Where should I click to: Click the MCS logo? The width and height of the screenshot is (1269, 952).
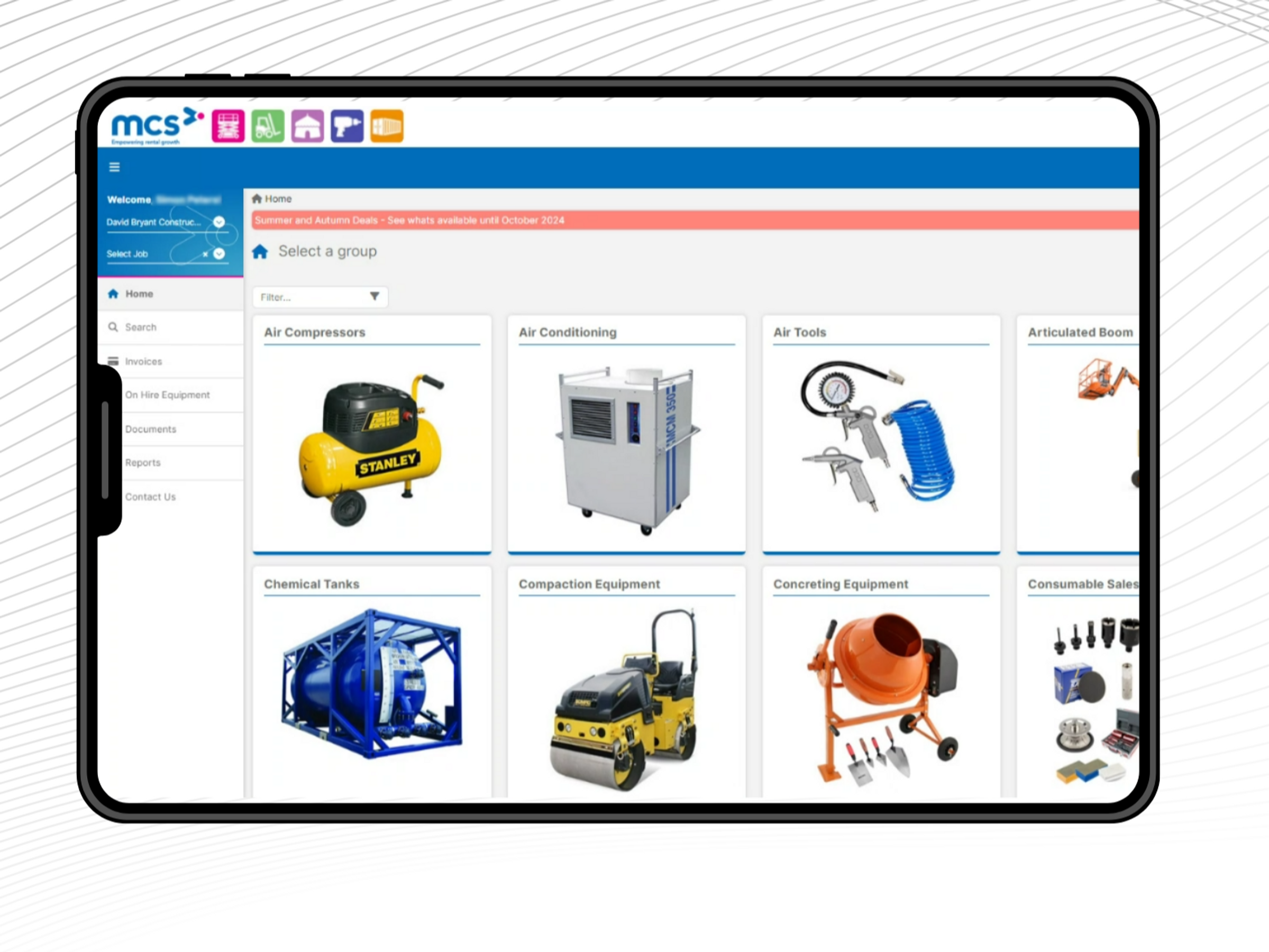[x=157, y=126]
